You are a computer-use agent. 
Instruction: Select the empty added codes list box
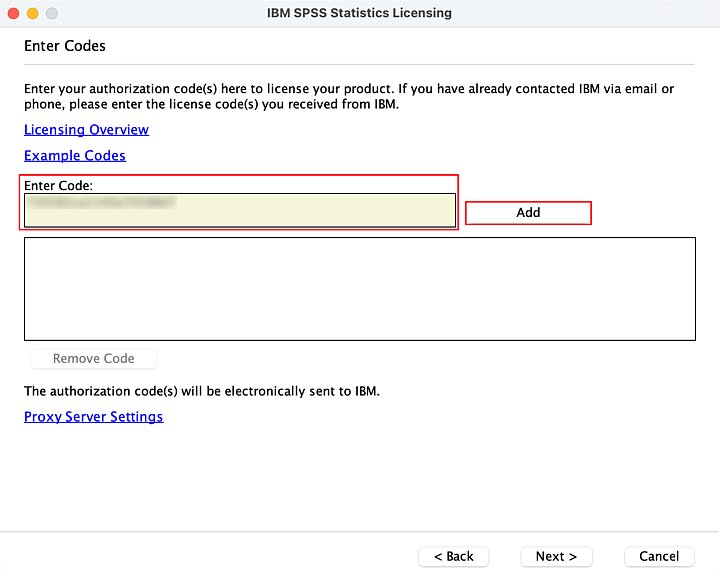coord(360,289)
